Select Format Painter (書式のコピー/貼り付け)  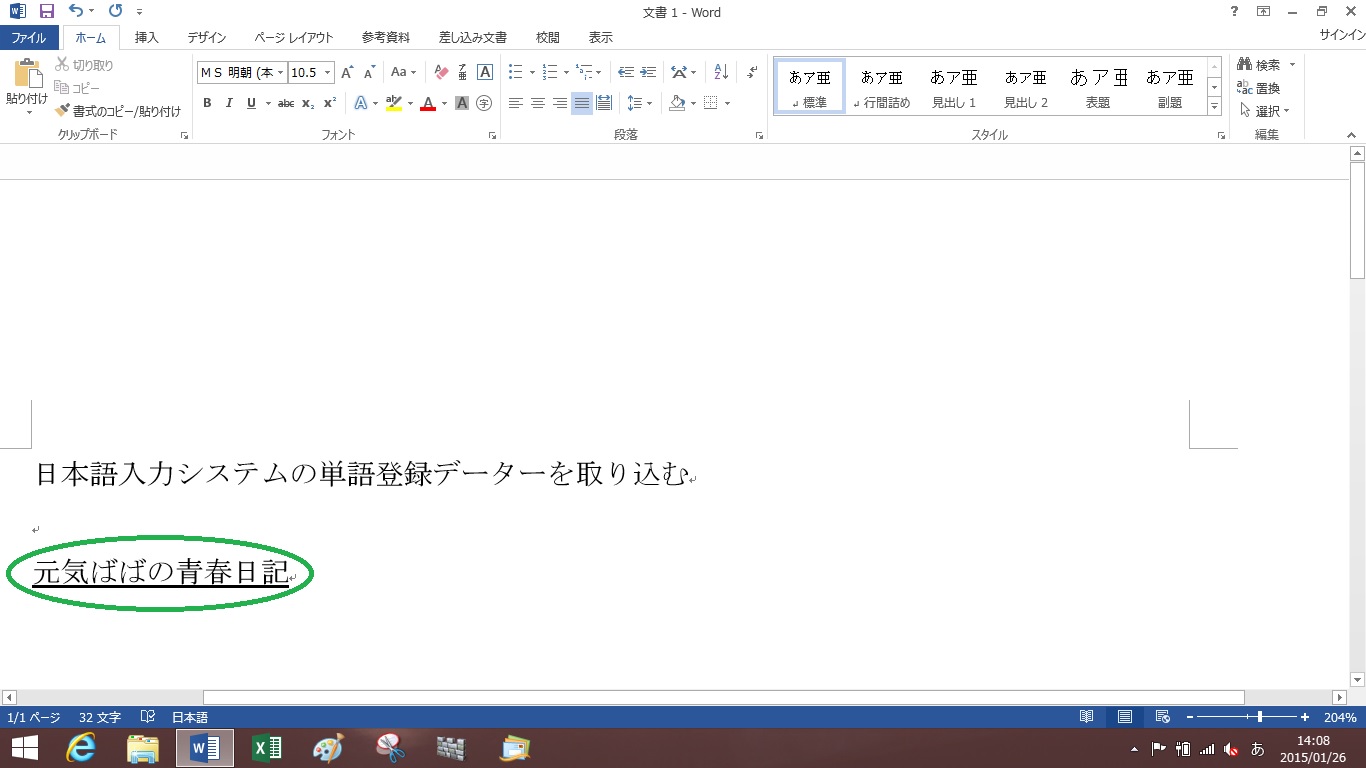(118, 111)
